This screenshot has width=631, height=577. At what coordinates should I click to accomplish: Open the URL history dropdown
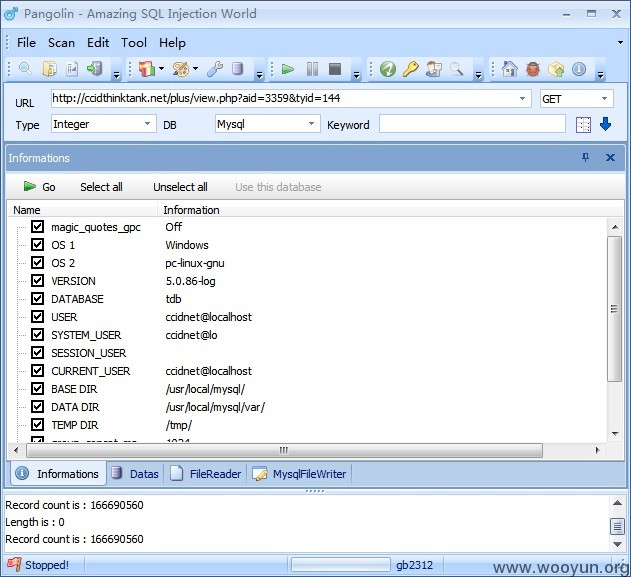coord(522,99)
